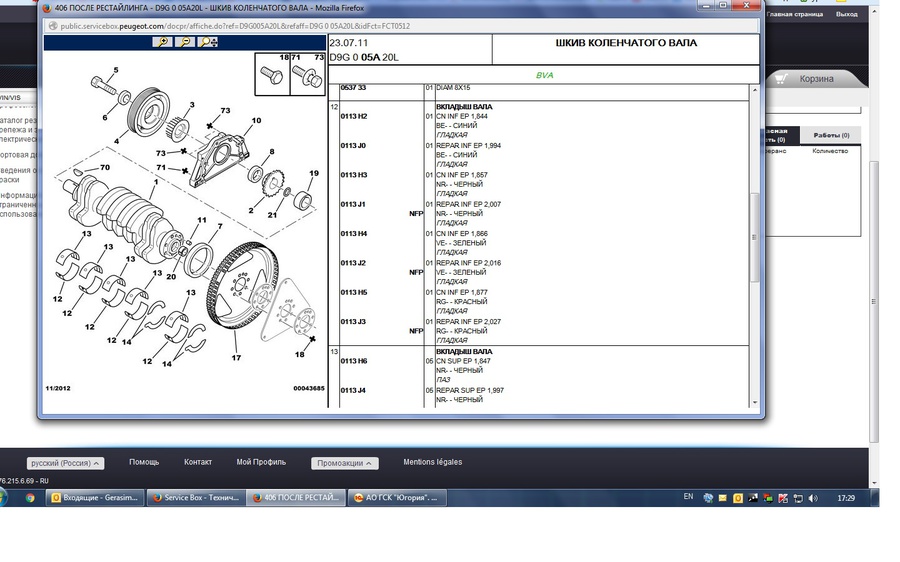The image size is (900, 562).
Task: Click part number 0113 H4
Action: (354, 234)
